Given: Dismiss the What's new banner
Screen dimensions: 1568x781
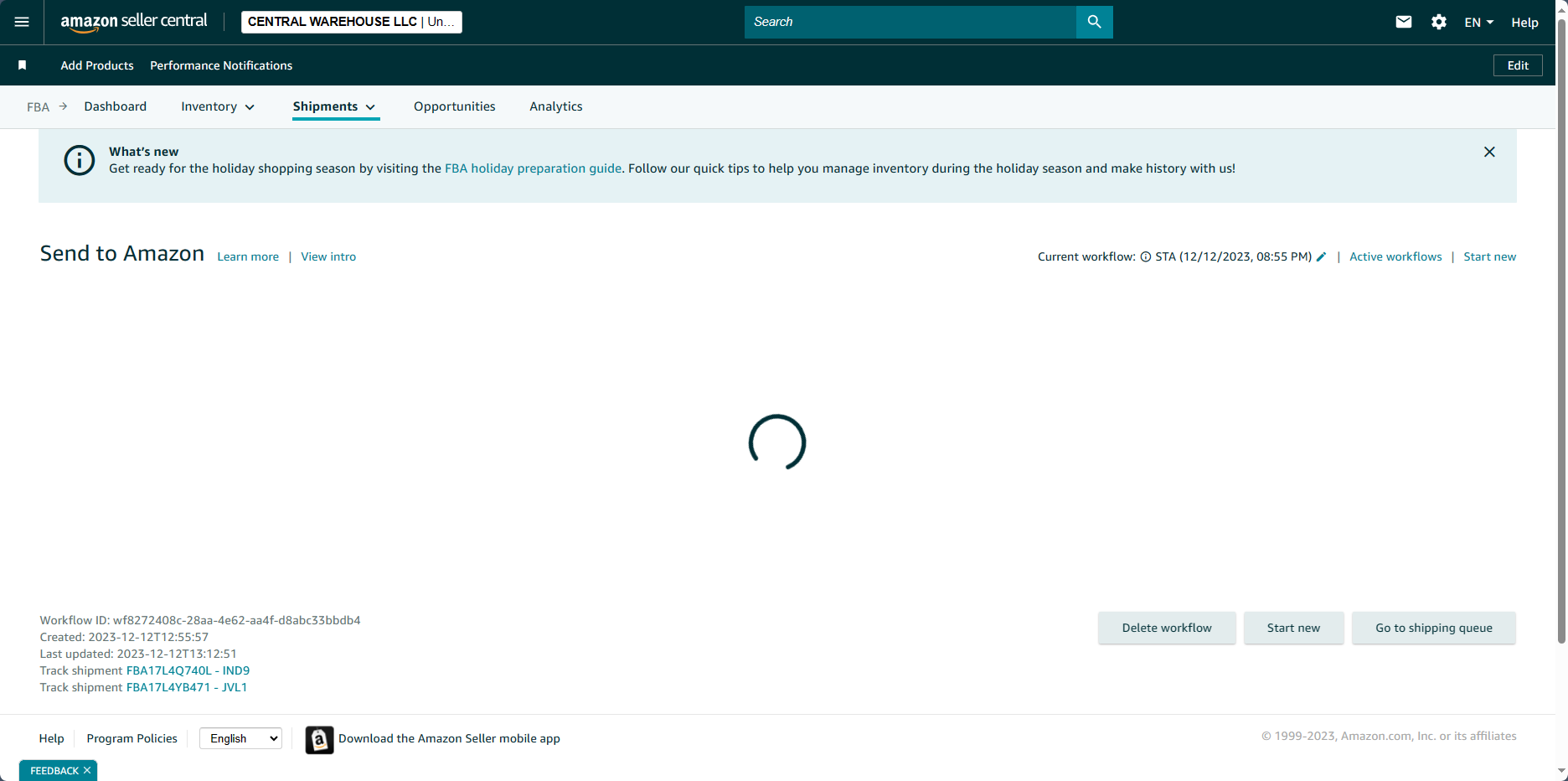Looking at the screenshot, I should (1489, 152).
